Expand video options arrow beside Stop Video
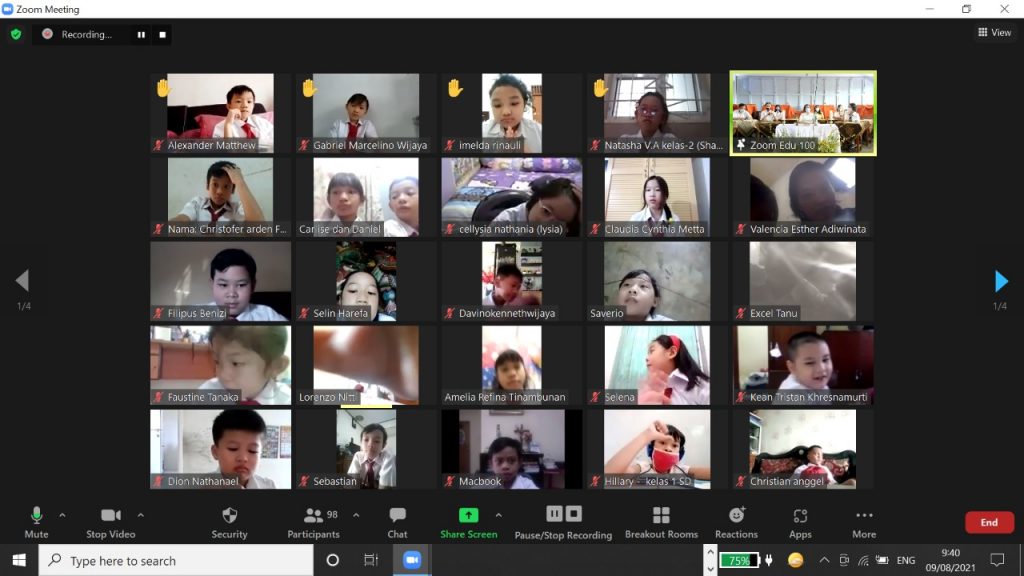 click(x=140, y=516)
